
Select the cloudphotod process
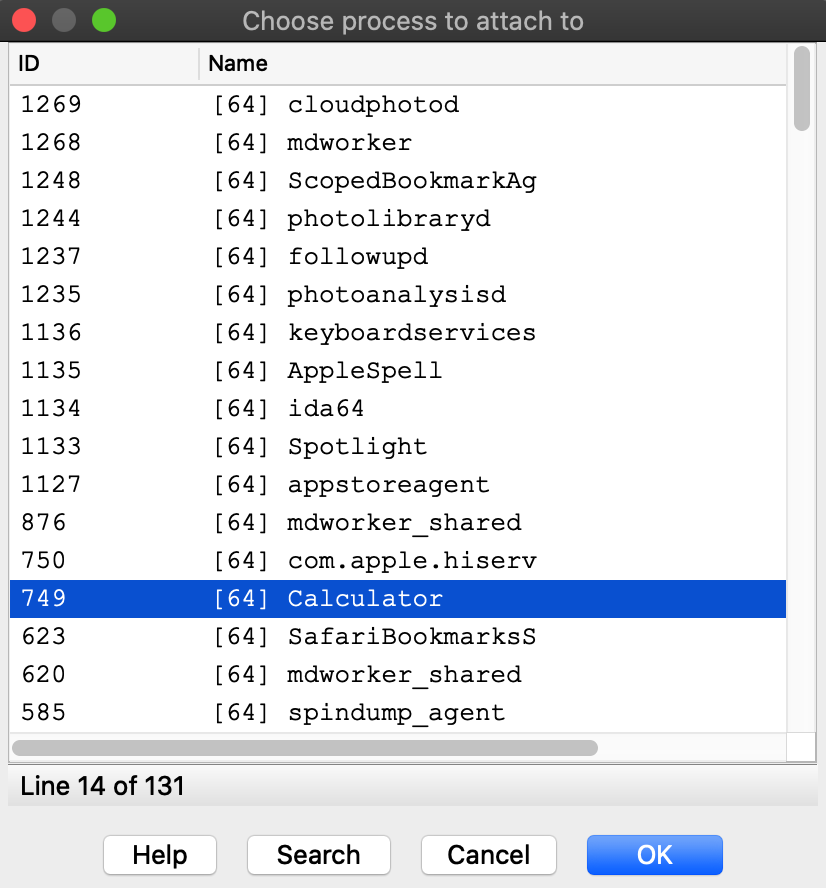pos(373,105)
